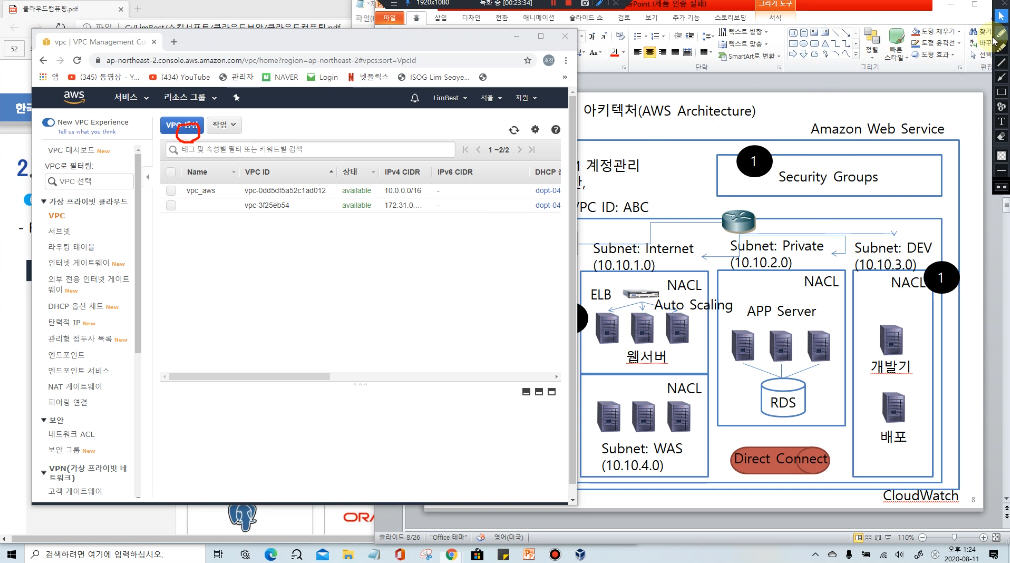Refresh the VPC list
Screen dimensions: 1010x563
(513, 129)
